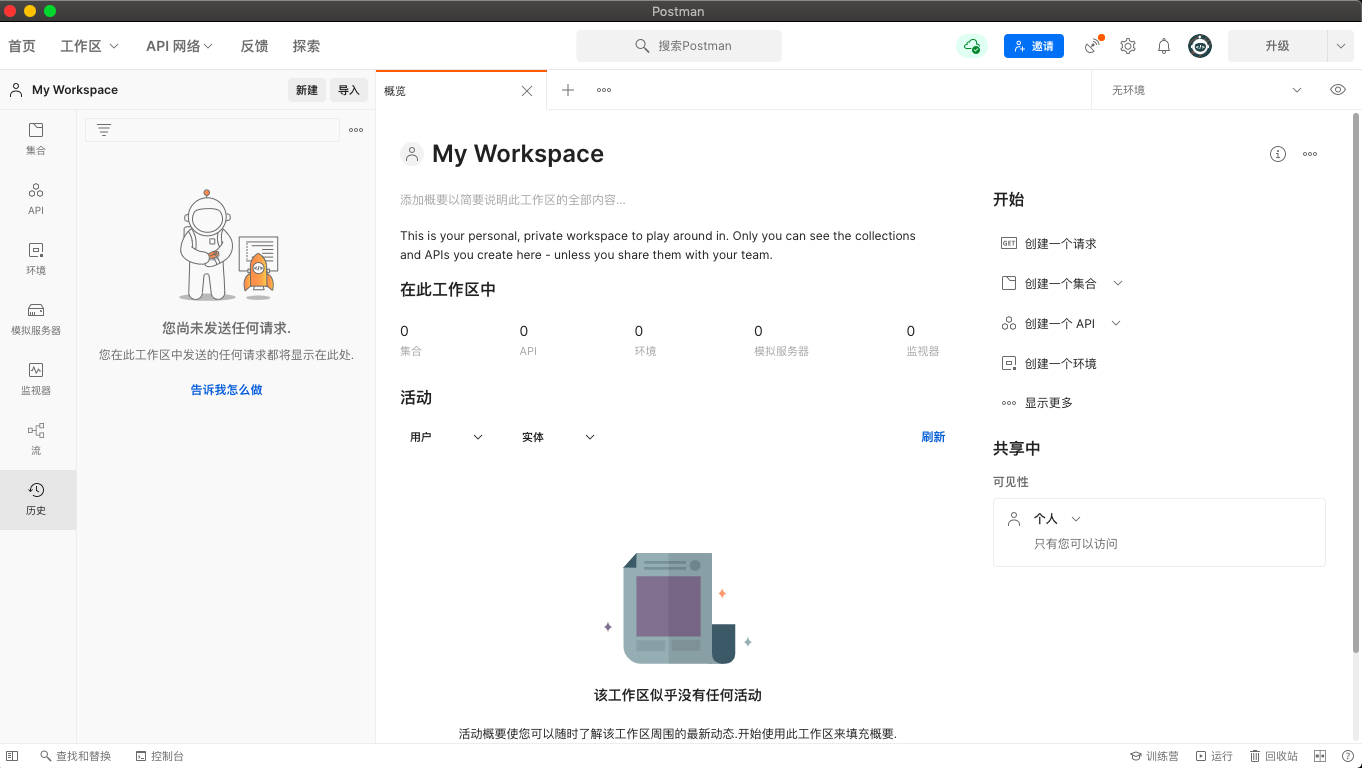Expand the 创建一个集合 dropdown chevron
The width and height of the screenshot is (1362, 768).
tap(1117, 283)
